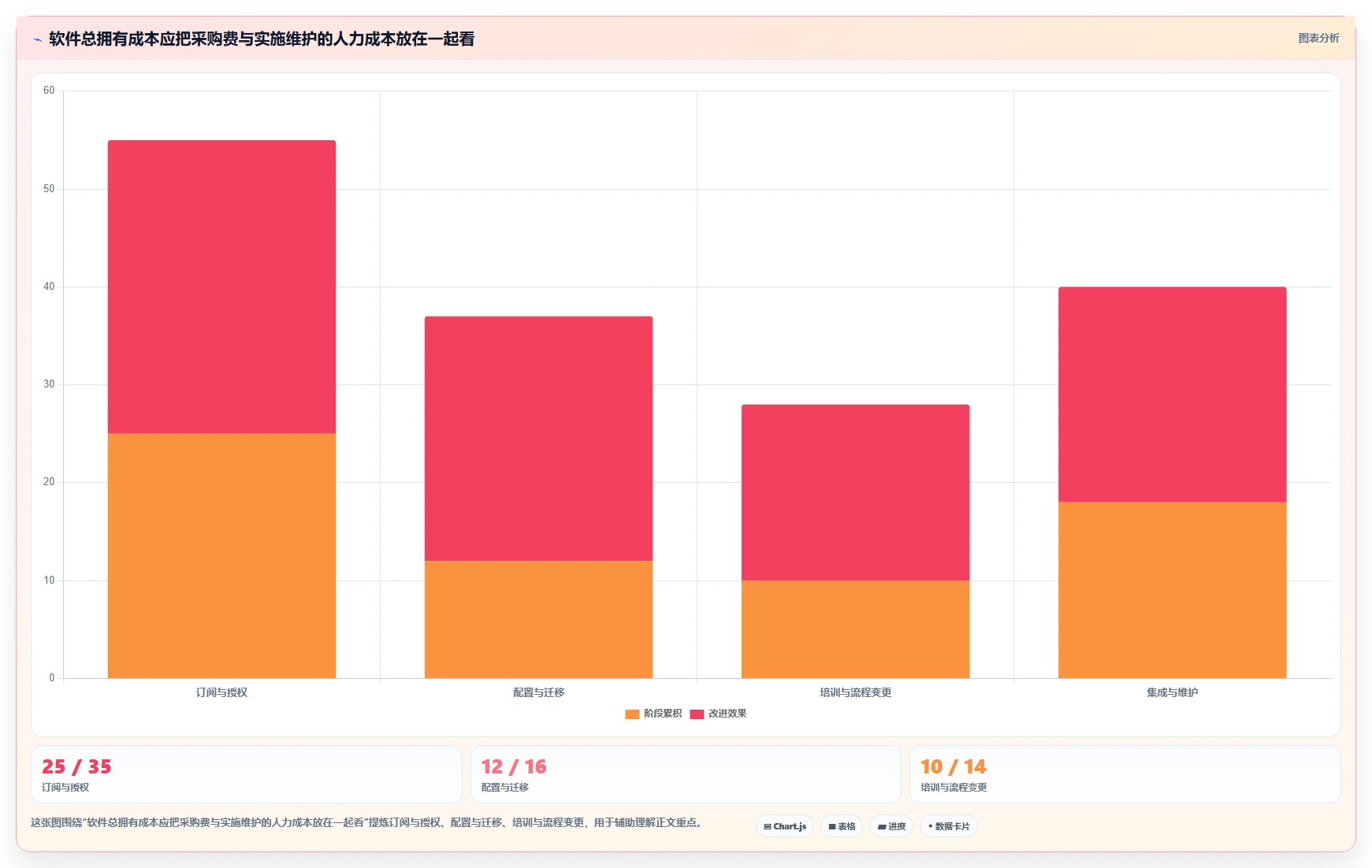Click the red bar segment for 集成与维护
Viewport: 1372px width, 868px height.
pos(1172,395)
